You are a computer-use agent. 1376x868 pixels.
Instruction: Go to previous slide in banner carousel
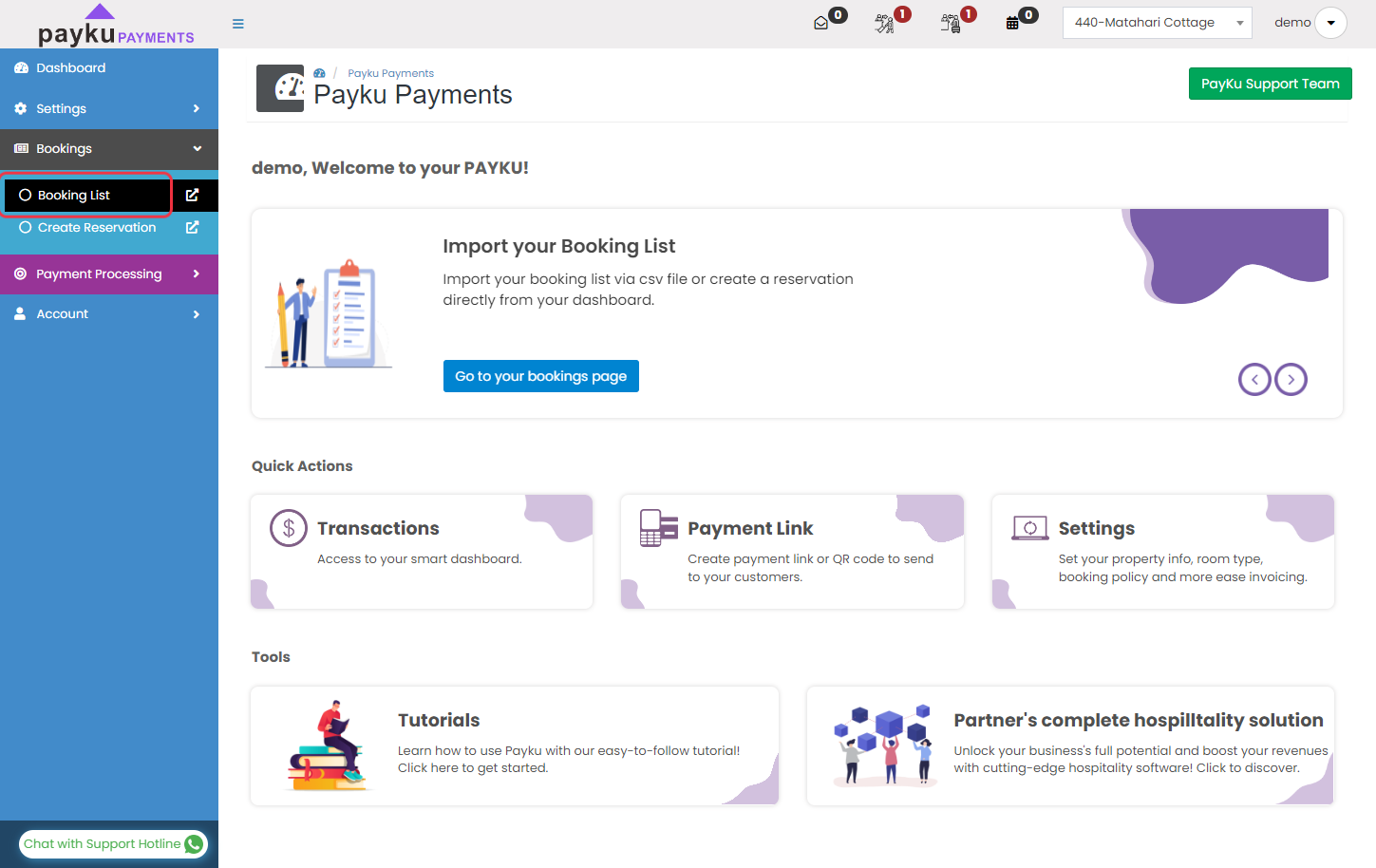(1254, 380)
